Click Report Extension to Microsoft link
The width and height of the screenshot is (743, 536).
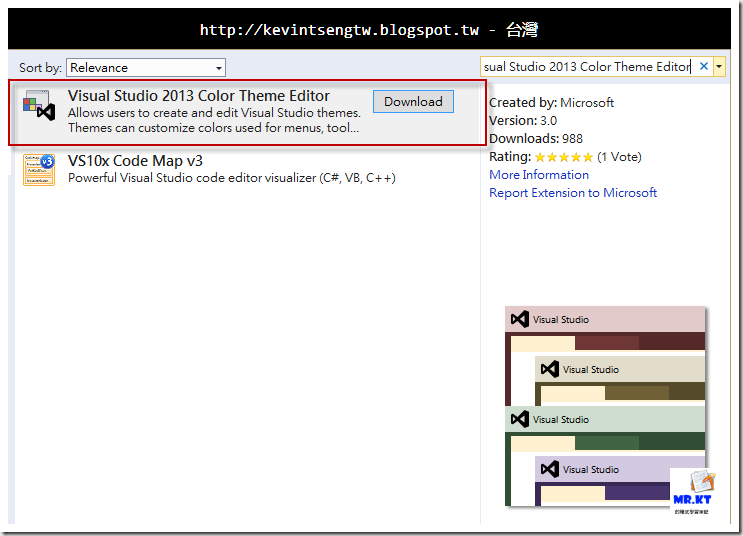point(573,193)
